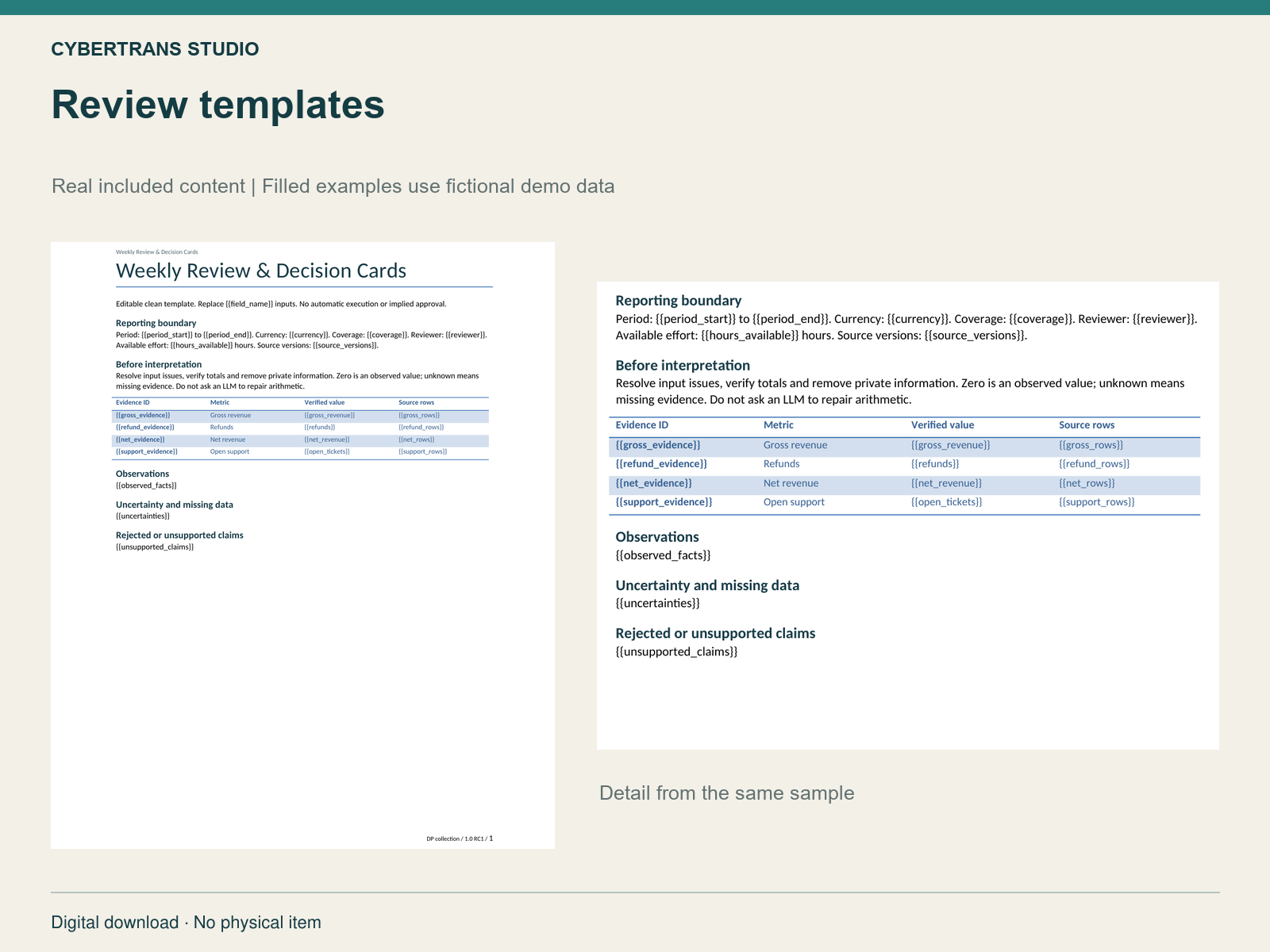Click the "Editable clean template" line in page preview
The width and height of the screenshot is (1270, 952).
coord(281,304)
